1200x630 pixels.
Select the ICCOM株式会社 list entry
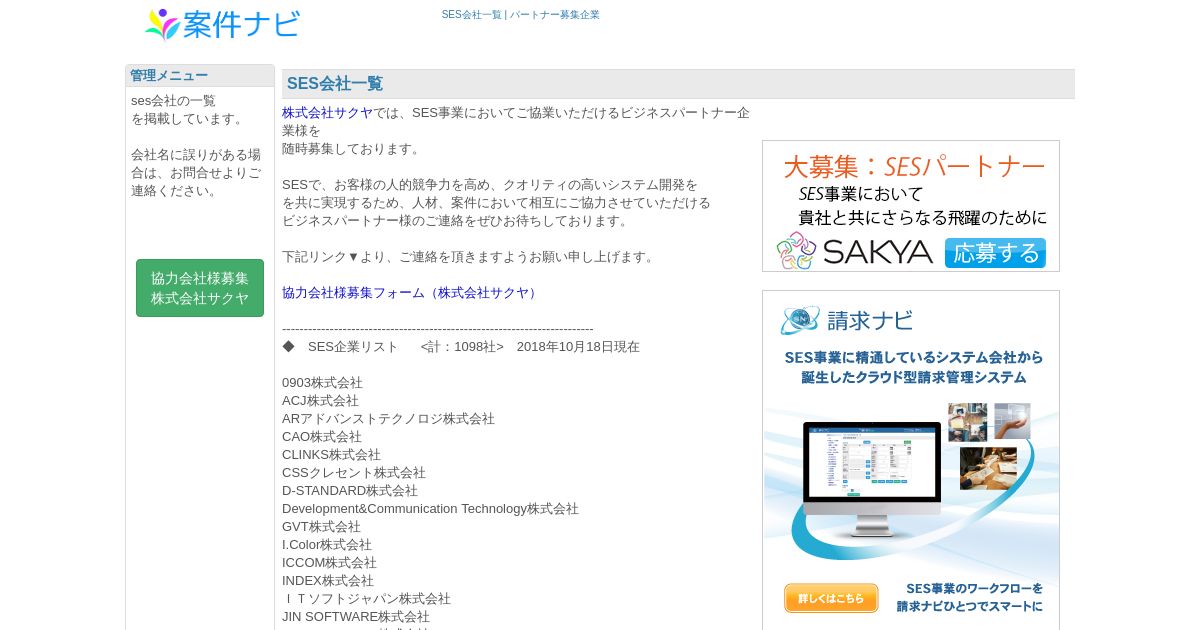coord(329,563)
